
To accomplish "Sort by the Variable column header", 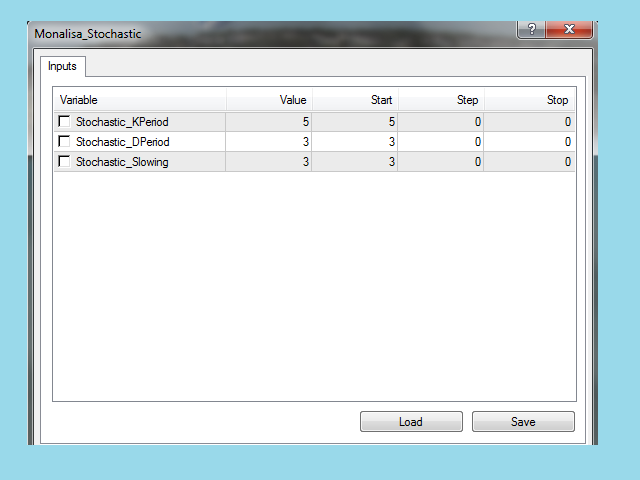I will click(140, 100).
